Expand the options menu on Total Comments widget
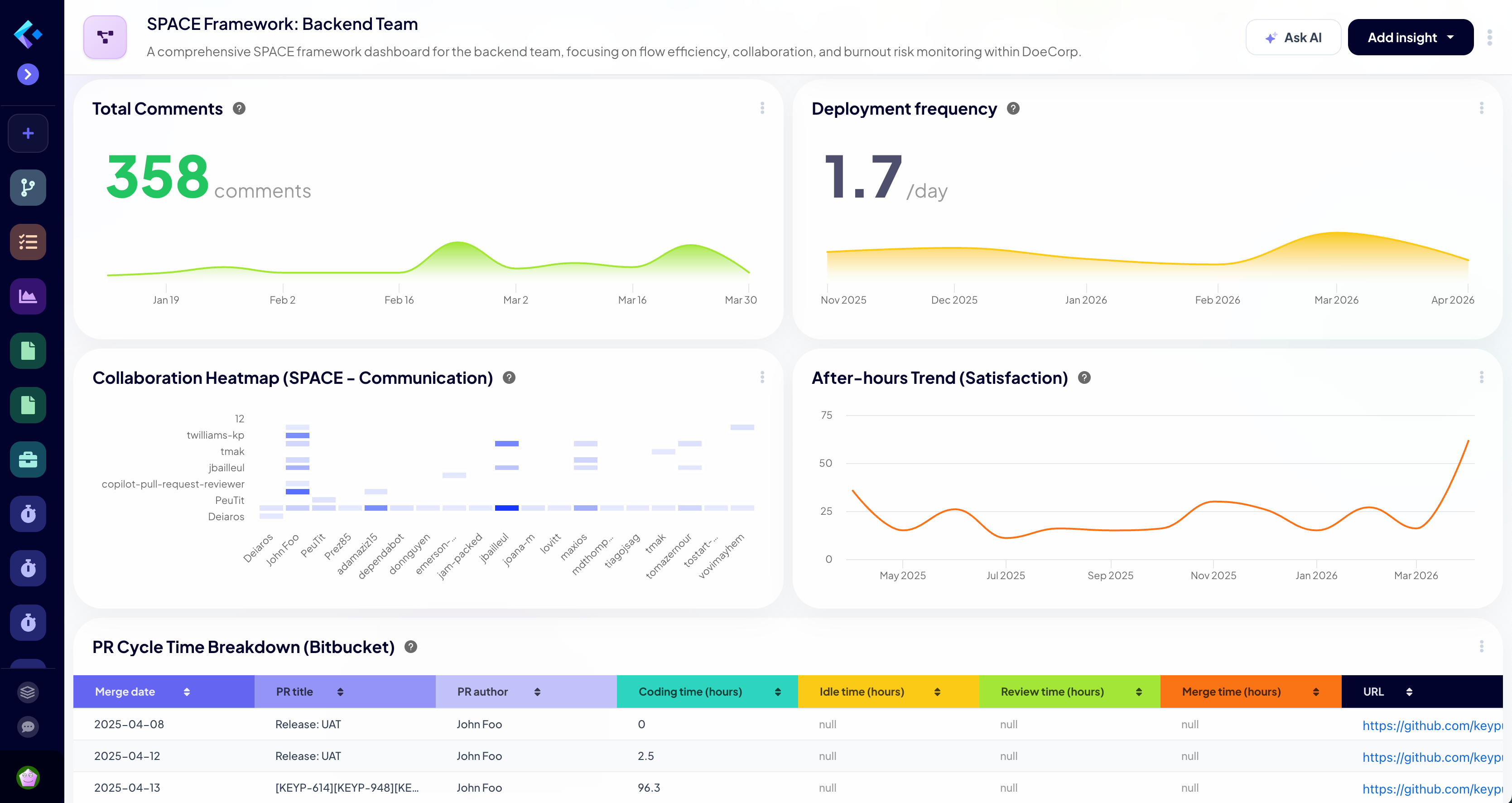The height and width of the screenshot is (803, 1512). pyautogui.click(x=762, y=108)
